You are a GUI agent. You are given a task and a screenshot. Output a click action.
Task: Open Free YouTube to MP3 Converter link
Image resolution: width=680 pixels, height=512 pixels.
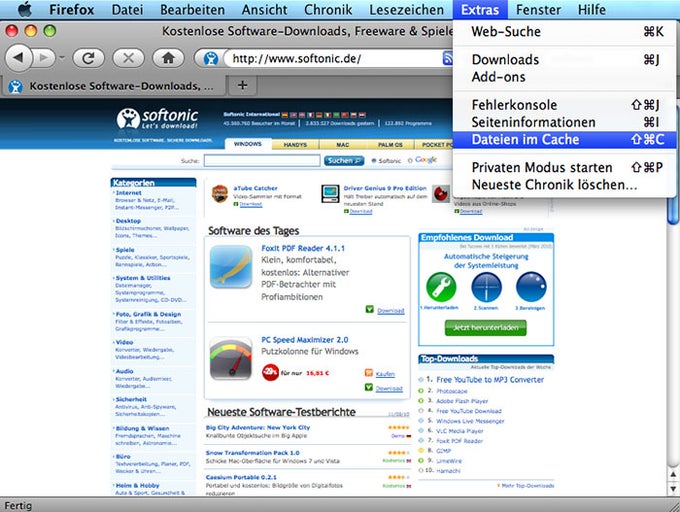(x=490, y=380)
